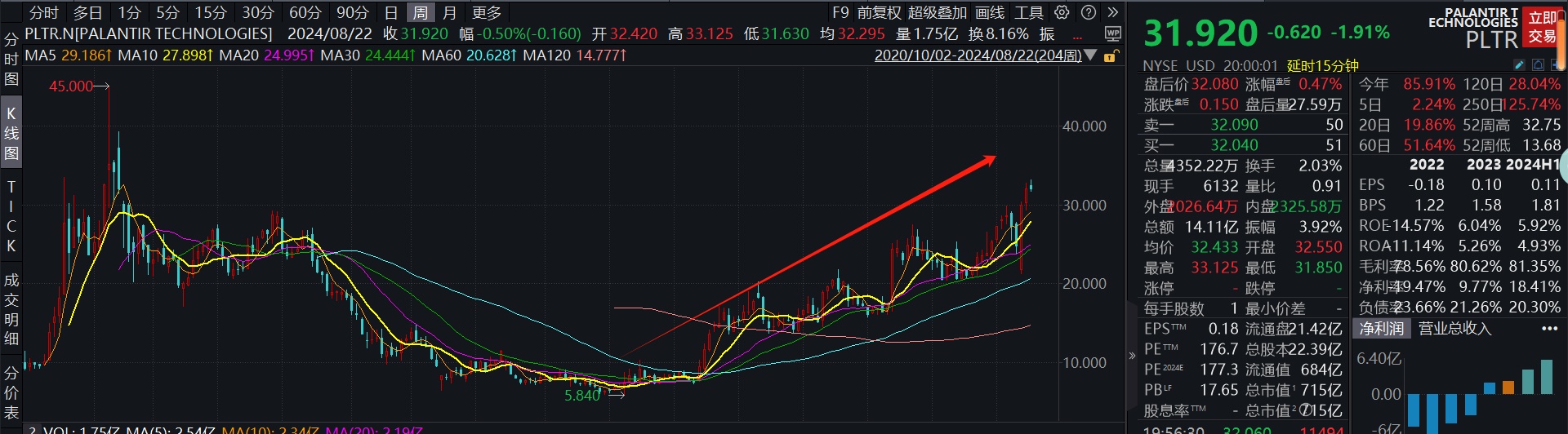Click the 40.000 price axis label
Screen dimensions: 1568x434
click(x=1085, y=126)
